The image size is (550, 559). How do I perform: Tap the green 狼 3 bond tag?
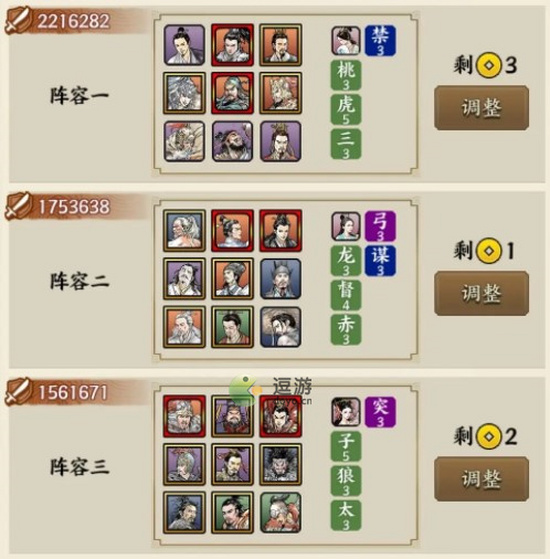click(346, 481)
